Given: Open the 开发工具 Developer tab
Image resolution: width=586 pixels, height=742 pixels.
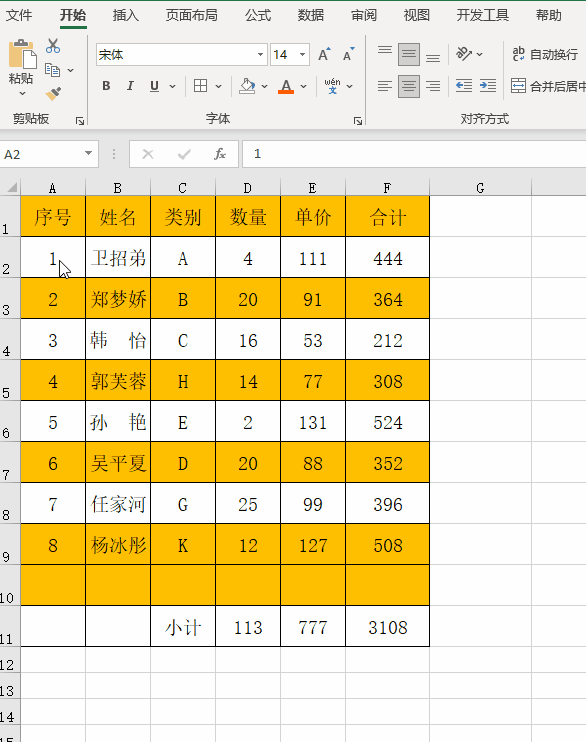Looking at the screenshot, I should click(482, 15).
